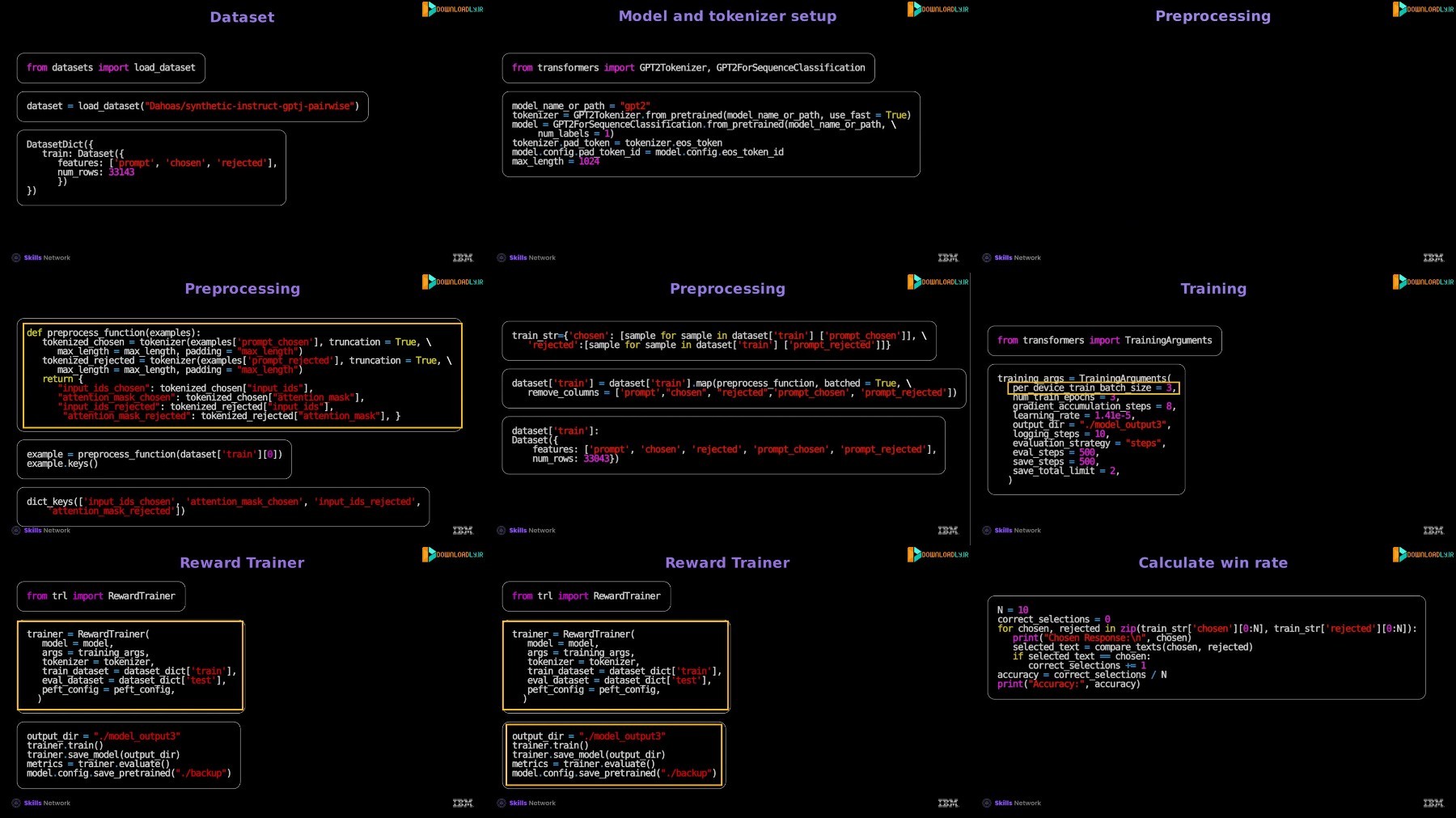Click the 'save_total_limit = 2' line
Screen dimensions: 1456x818
pos(1065,471)
